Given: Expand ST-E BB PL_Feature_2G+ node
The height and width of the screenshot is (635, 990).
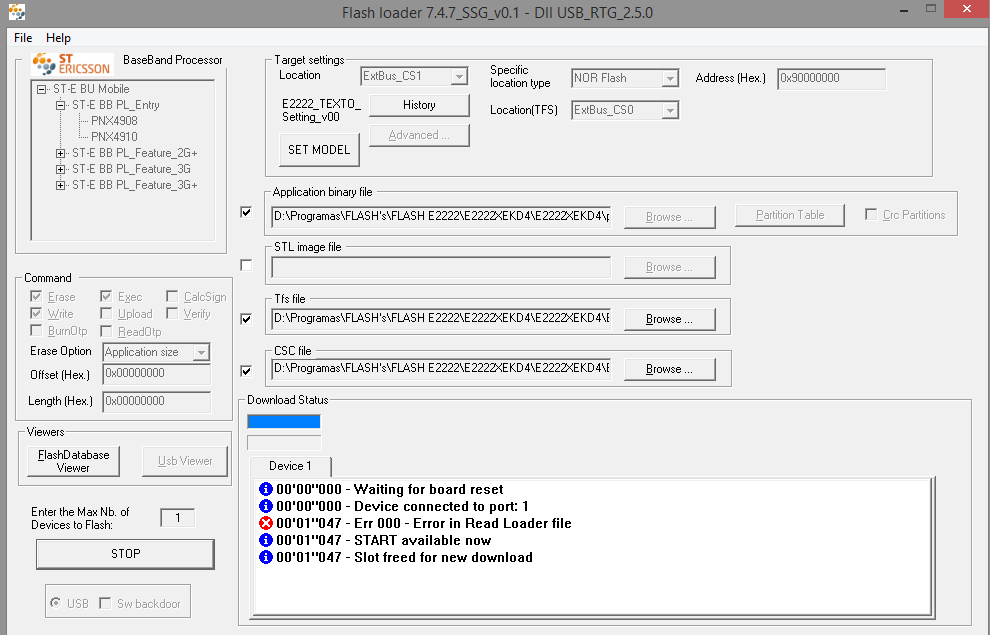Looking at the screenshot, I should tap(61, 153).
